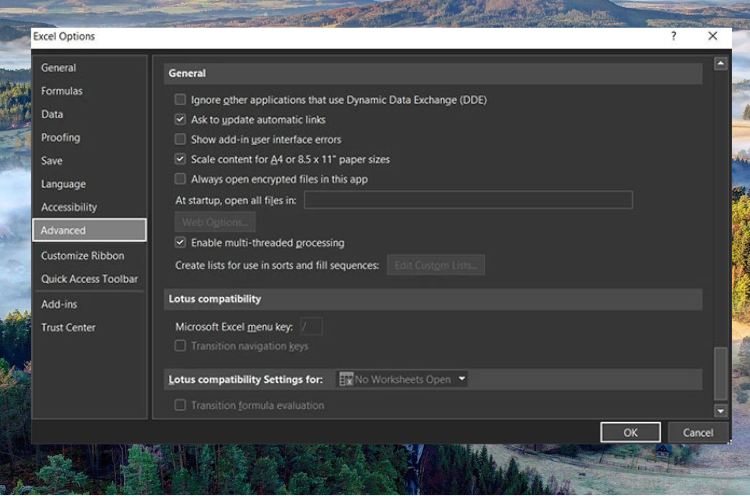This screenshot has height=500, width=750.
Task: Open the No Worksheets Open dropdown
Action: (x=402, y=379)
